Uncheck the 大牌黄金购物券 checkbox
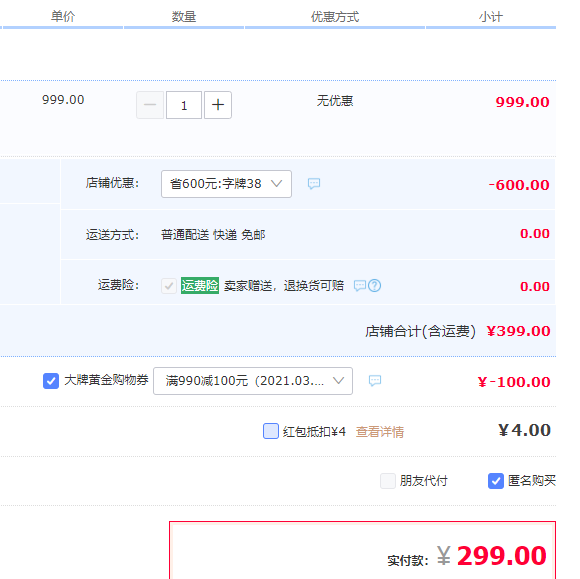The height and width of the screenshot is (579, 580). click(x=51, y=381)
